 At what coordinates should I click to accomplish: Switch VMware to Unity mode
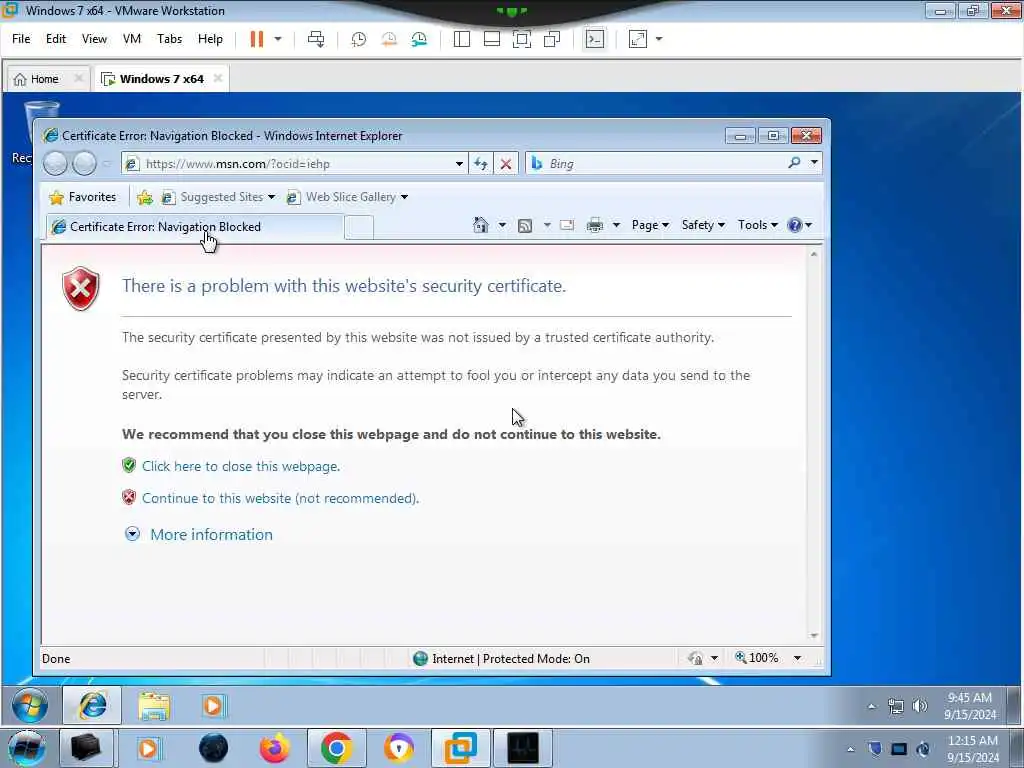tap(552, 39)
